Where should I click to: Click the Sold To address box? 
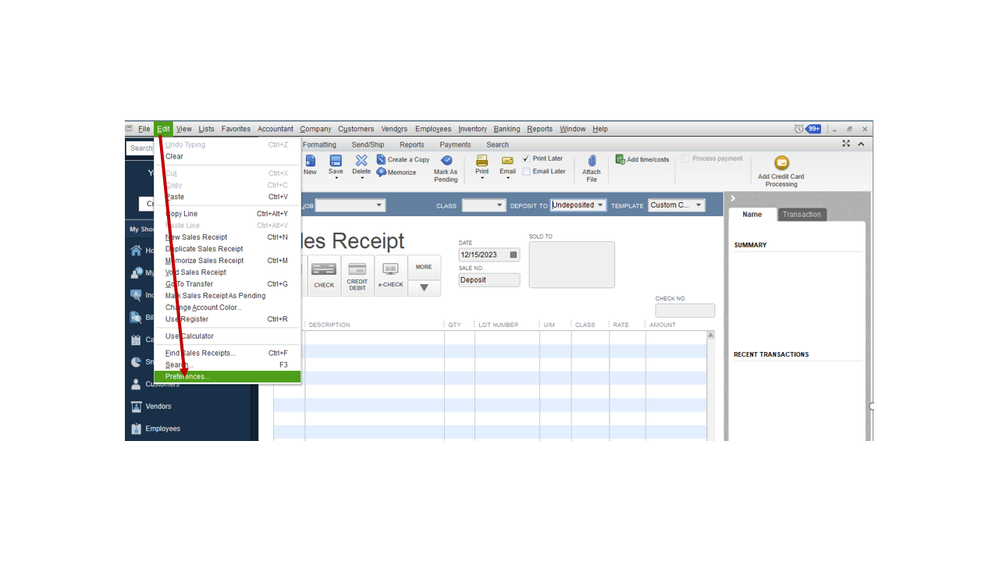[571, 264]
